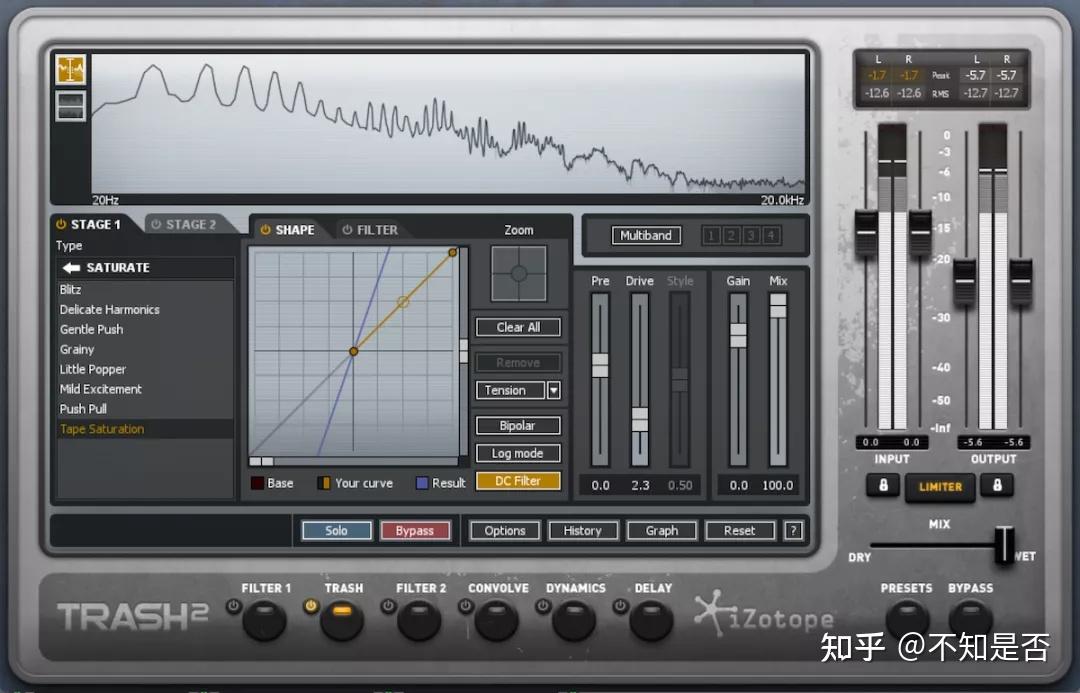Click the Clear All button
The height and width of the screenshot is (693, 1080).
pos(518,327)
